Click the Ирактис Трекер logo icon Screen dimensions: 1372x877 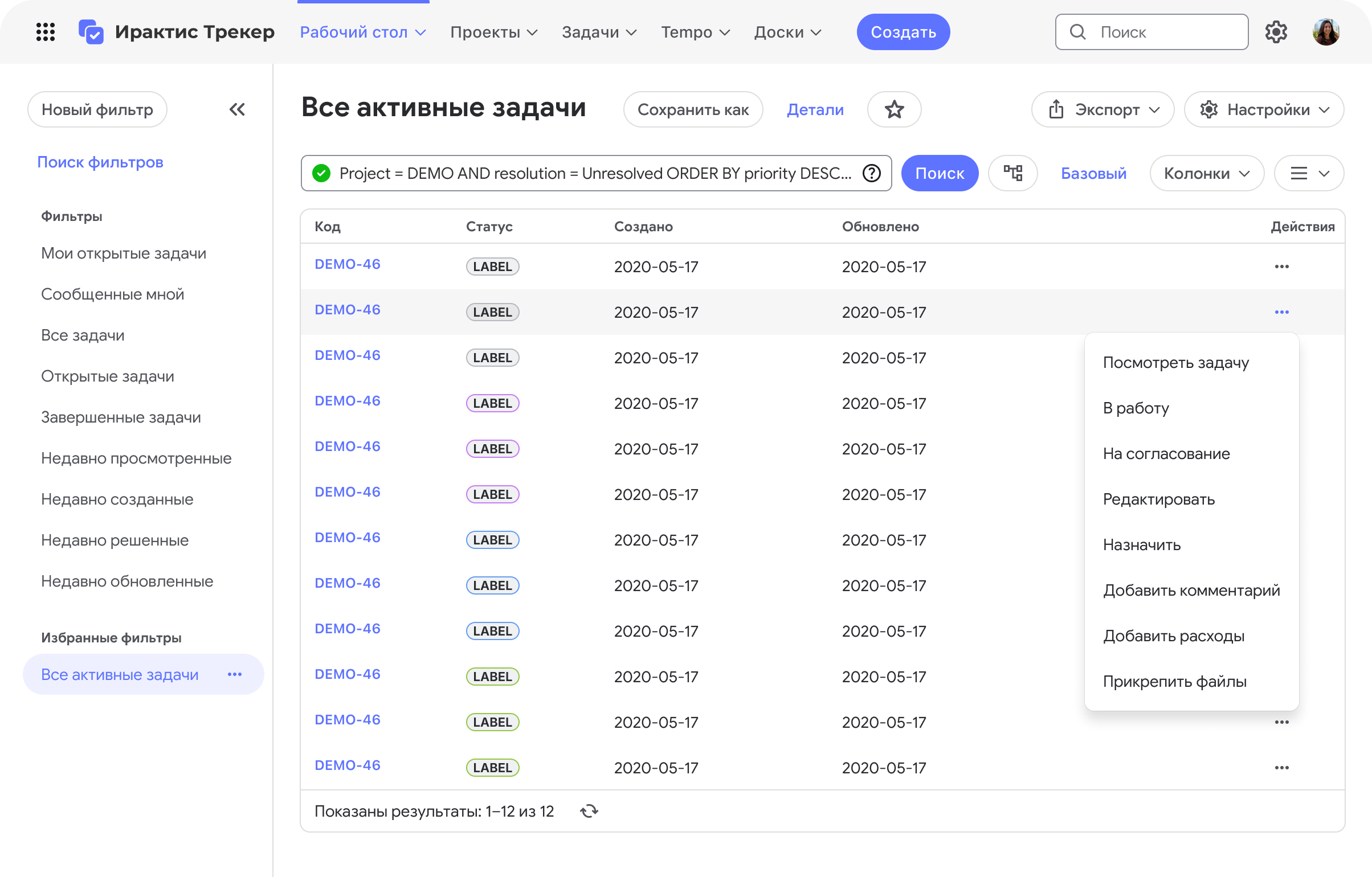pyautogui.click(x=91, y=32)
